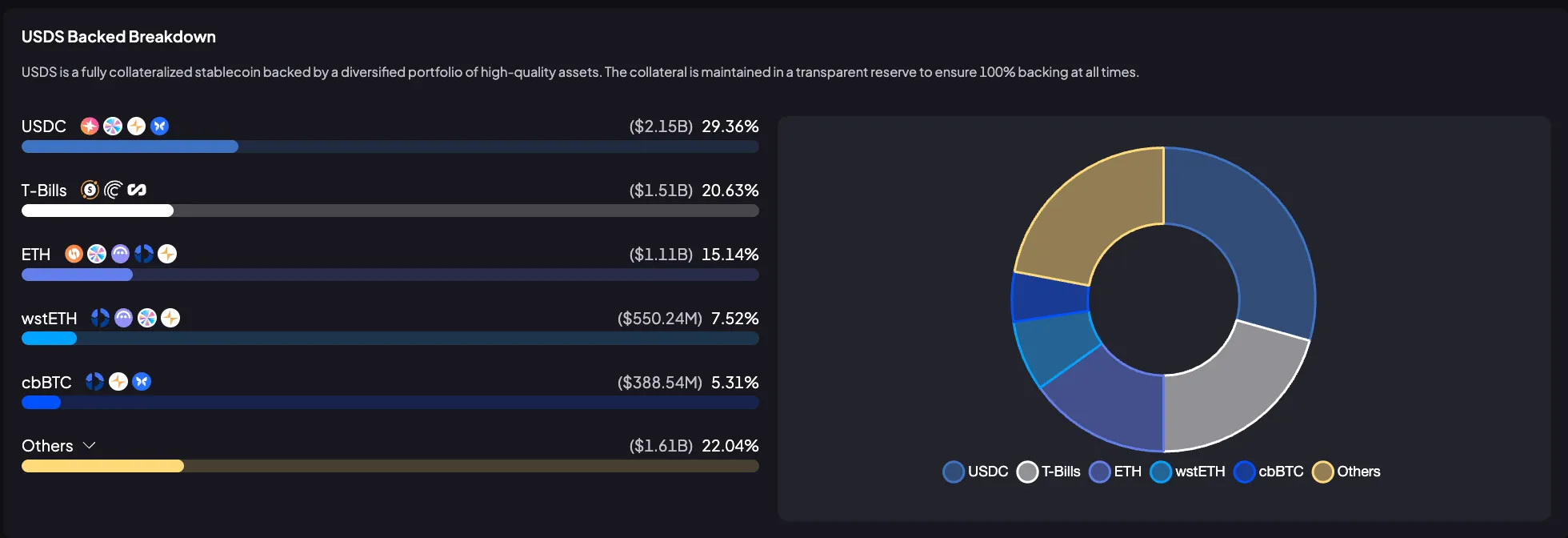
Task: Click the cream star icon in the ETH row
Action: pos(167,254)
